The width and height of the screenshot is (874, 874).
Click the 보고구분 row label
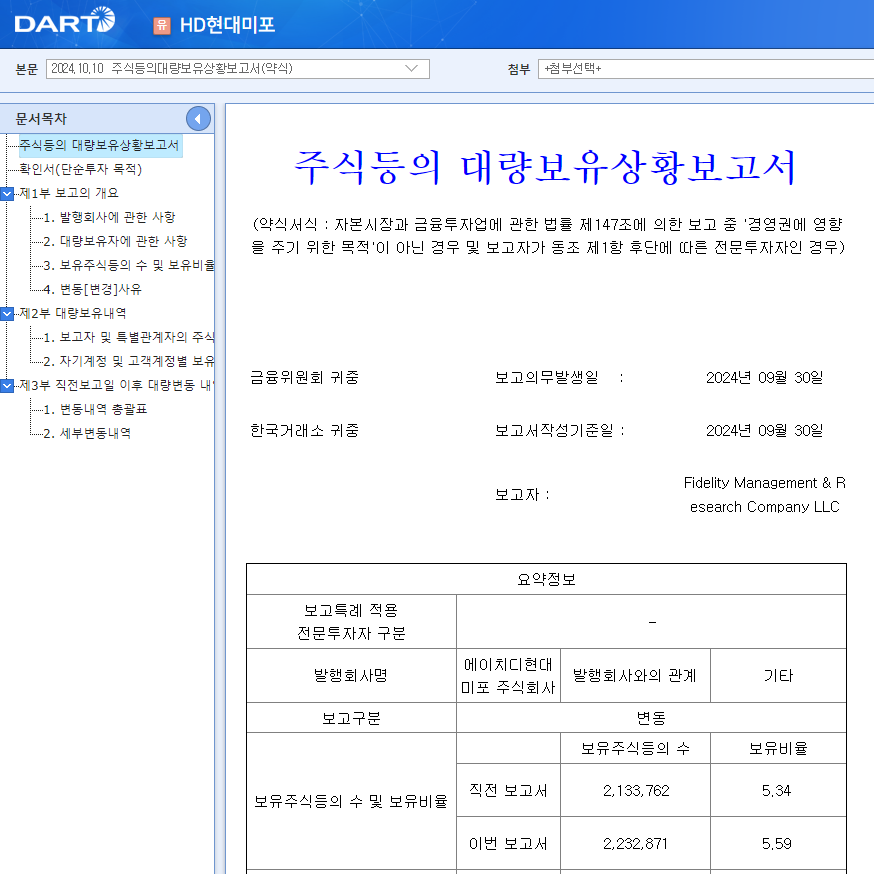point(351,718)
